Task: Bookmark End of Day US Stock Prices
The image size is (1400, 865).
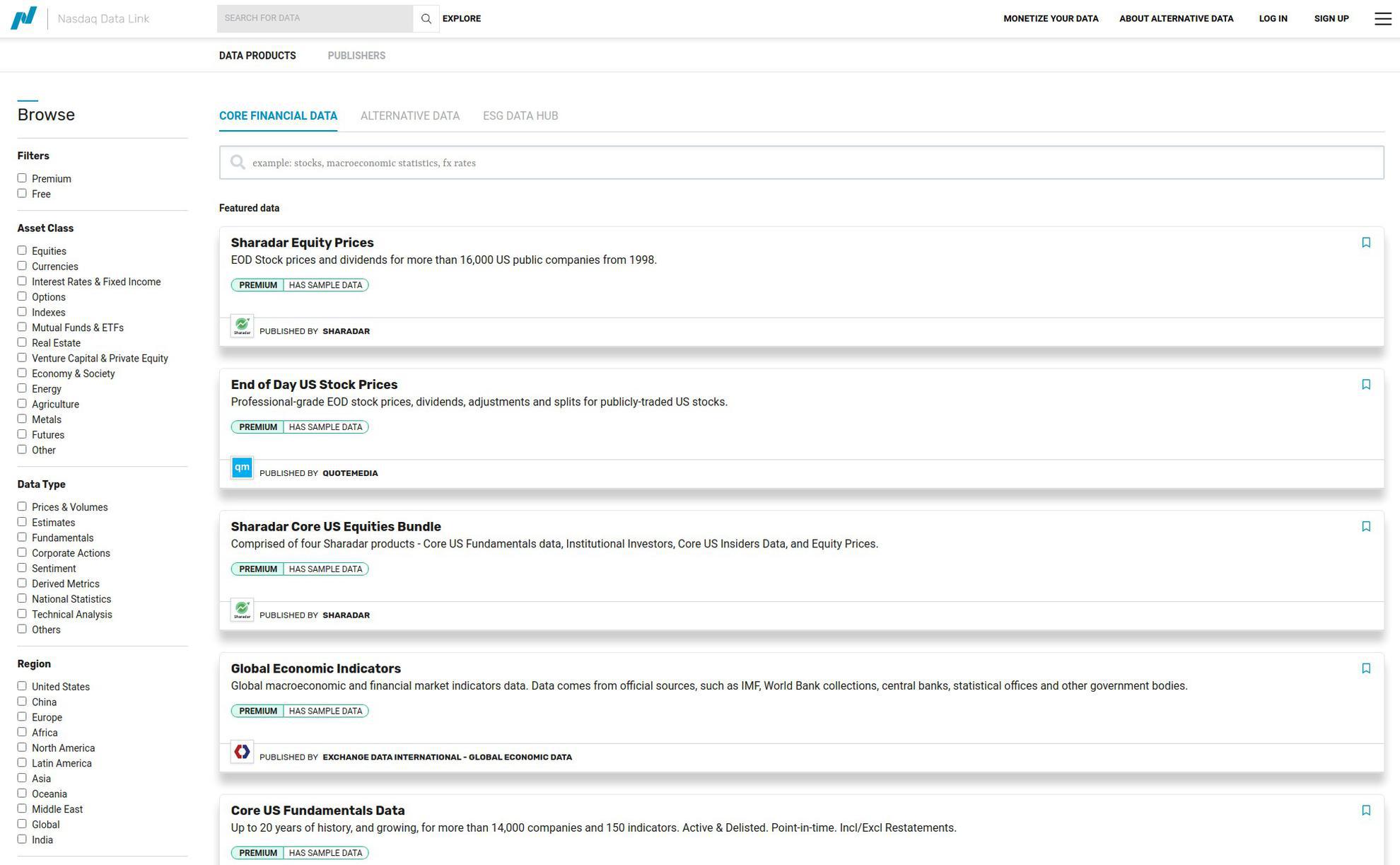Action: point(1365,385)
